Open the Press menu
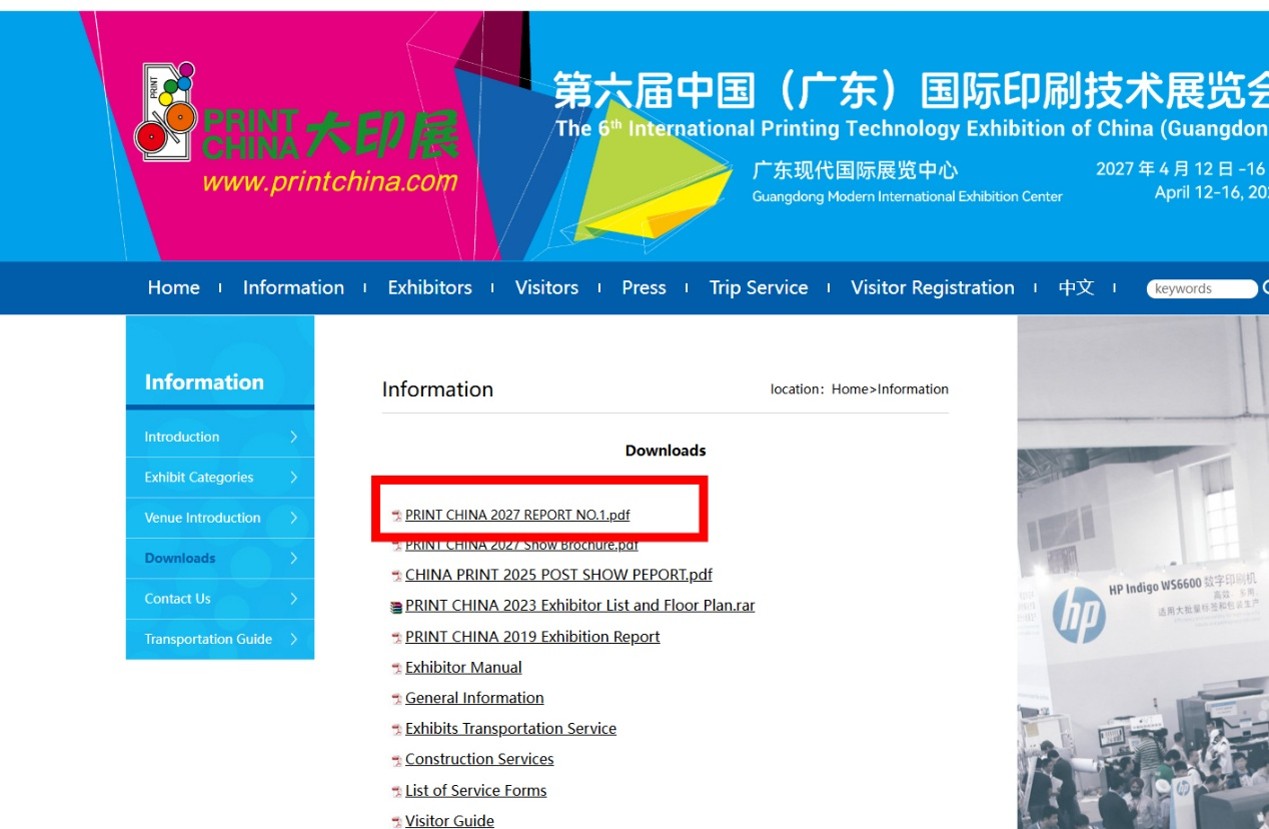The height and width of the screenshot is (829, 1269). [x=644, y=288]
